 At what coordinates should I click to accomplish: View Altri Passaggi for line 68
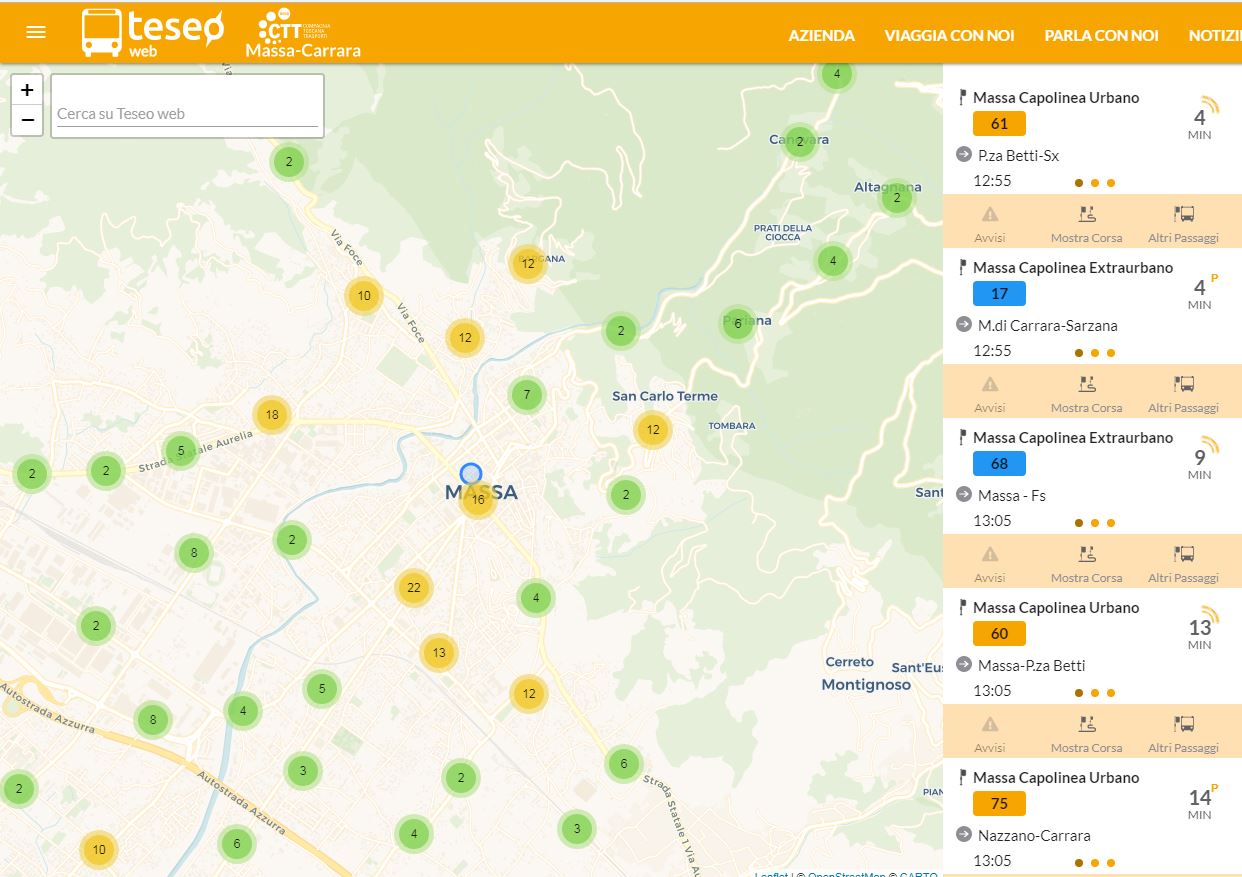(1184, 563)
